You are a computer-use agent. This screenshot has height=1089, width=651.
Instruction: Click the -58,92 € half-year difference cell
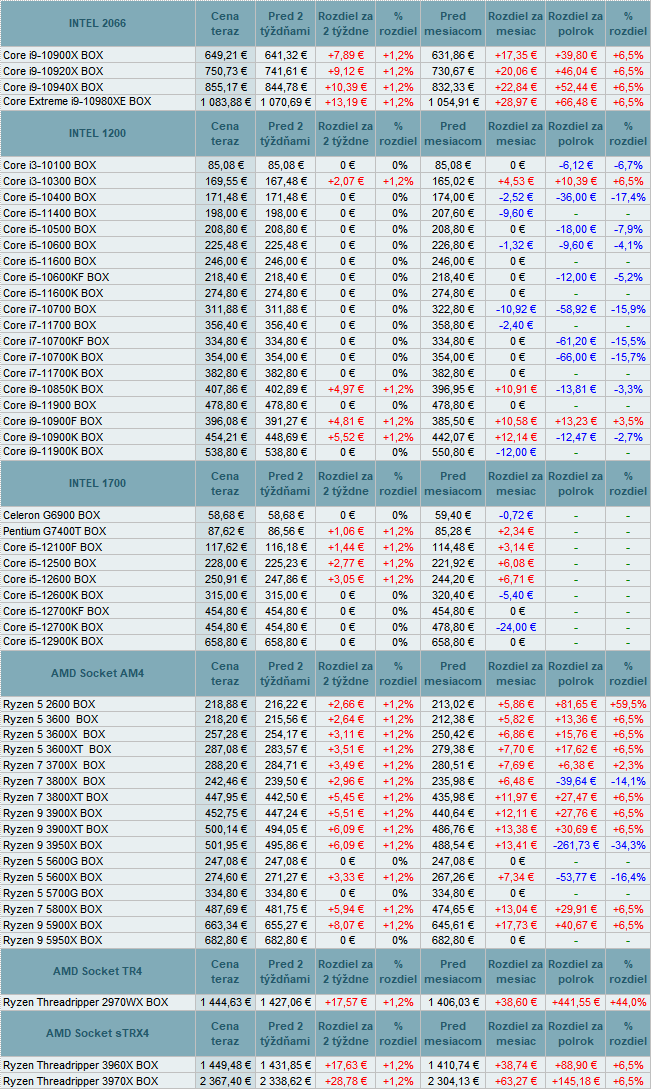coord(576,309)
